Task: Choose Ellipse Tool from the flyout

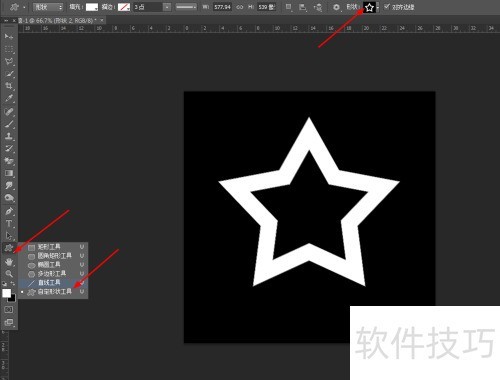Action: [x=53, y=265]
